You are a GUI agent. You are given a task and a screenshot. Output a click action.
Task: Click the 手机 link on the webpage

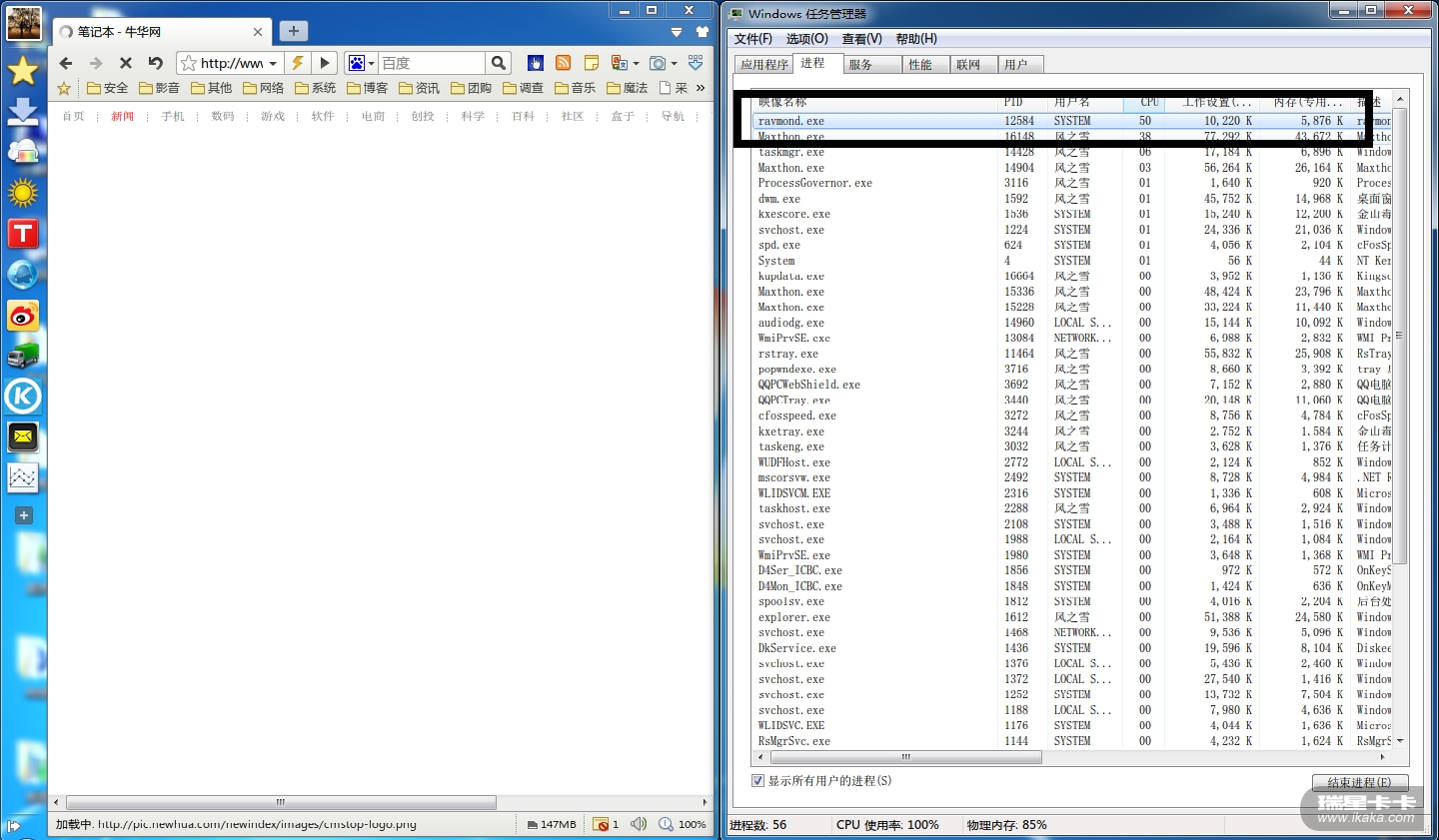tap(173, 117)
